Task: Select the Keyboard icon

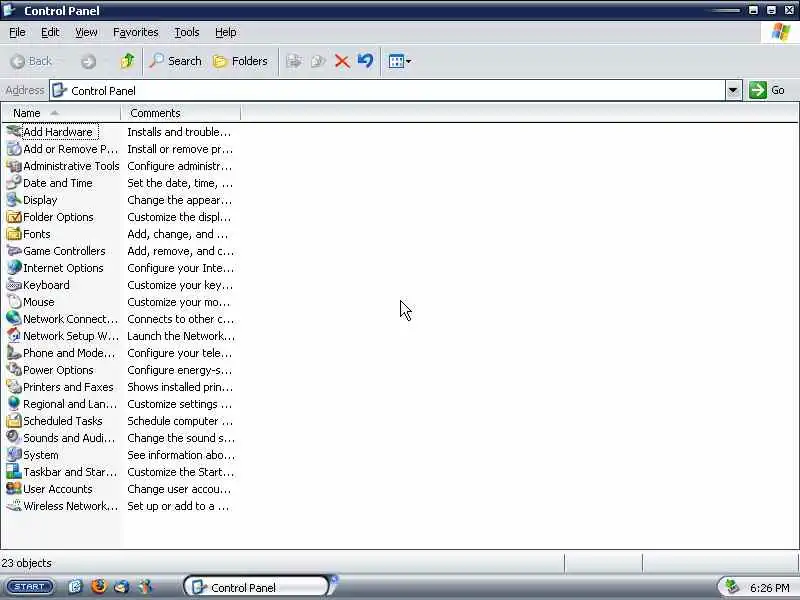Action: (x=14, y=285)
